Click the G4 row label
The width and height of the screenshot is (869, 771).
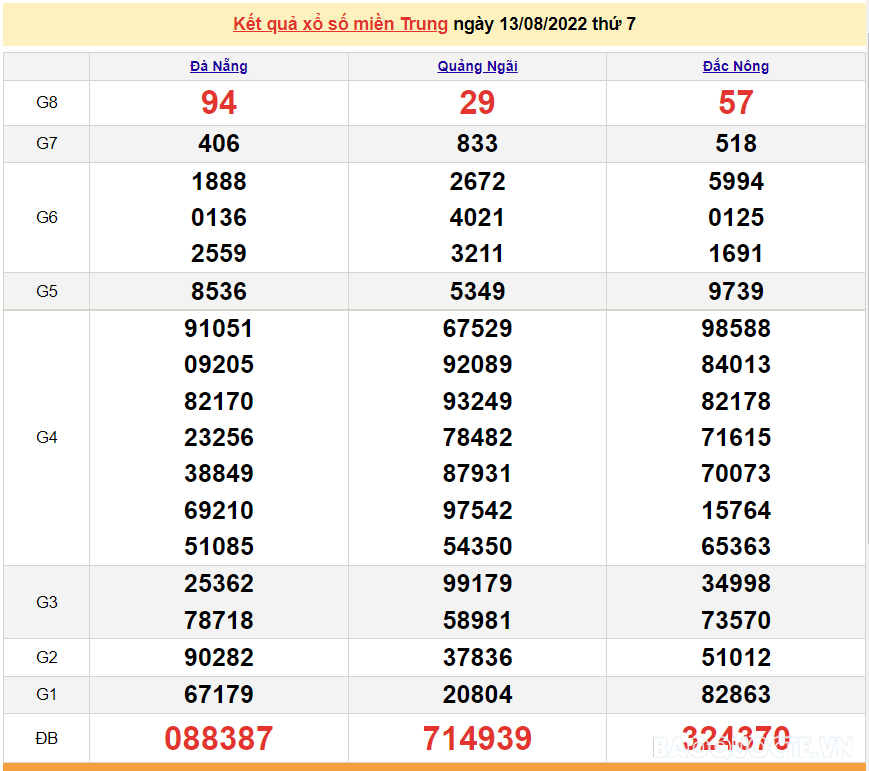pos(47,437)
